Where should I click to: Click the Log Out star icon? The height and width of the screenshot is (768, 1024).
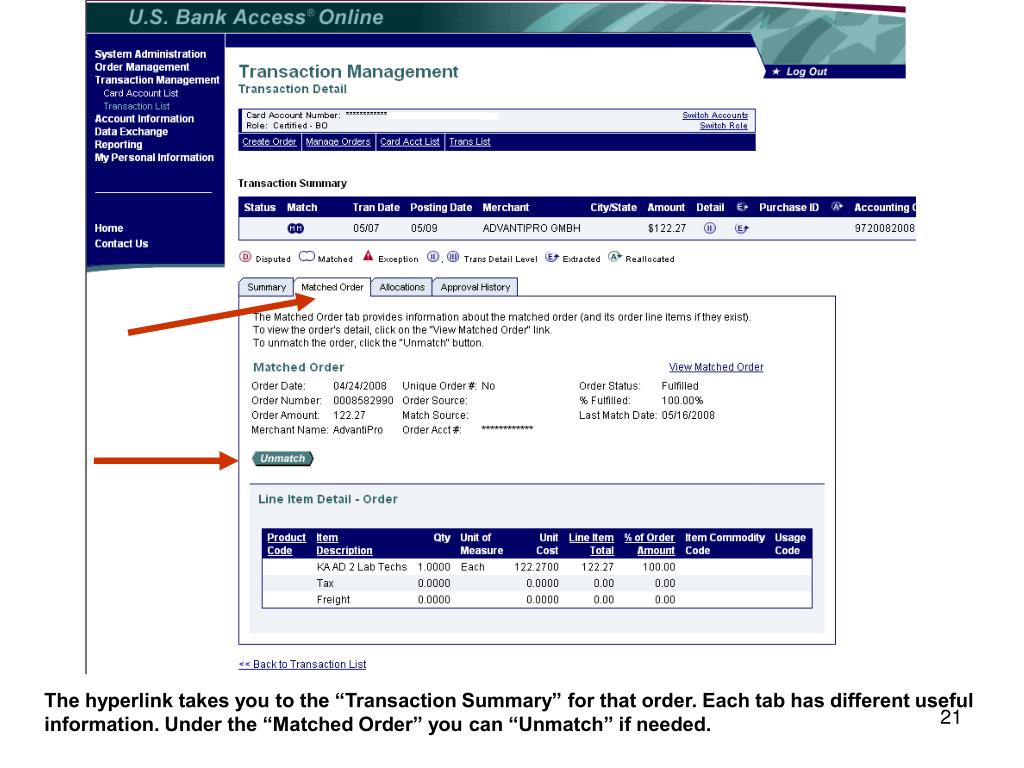(x=776, y=72)
